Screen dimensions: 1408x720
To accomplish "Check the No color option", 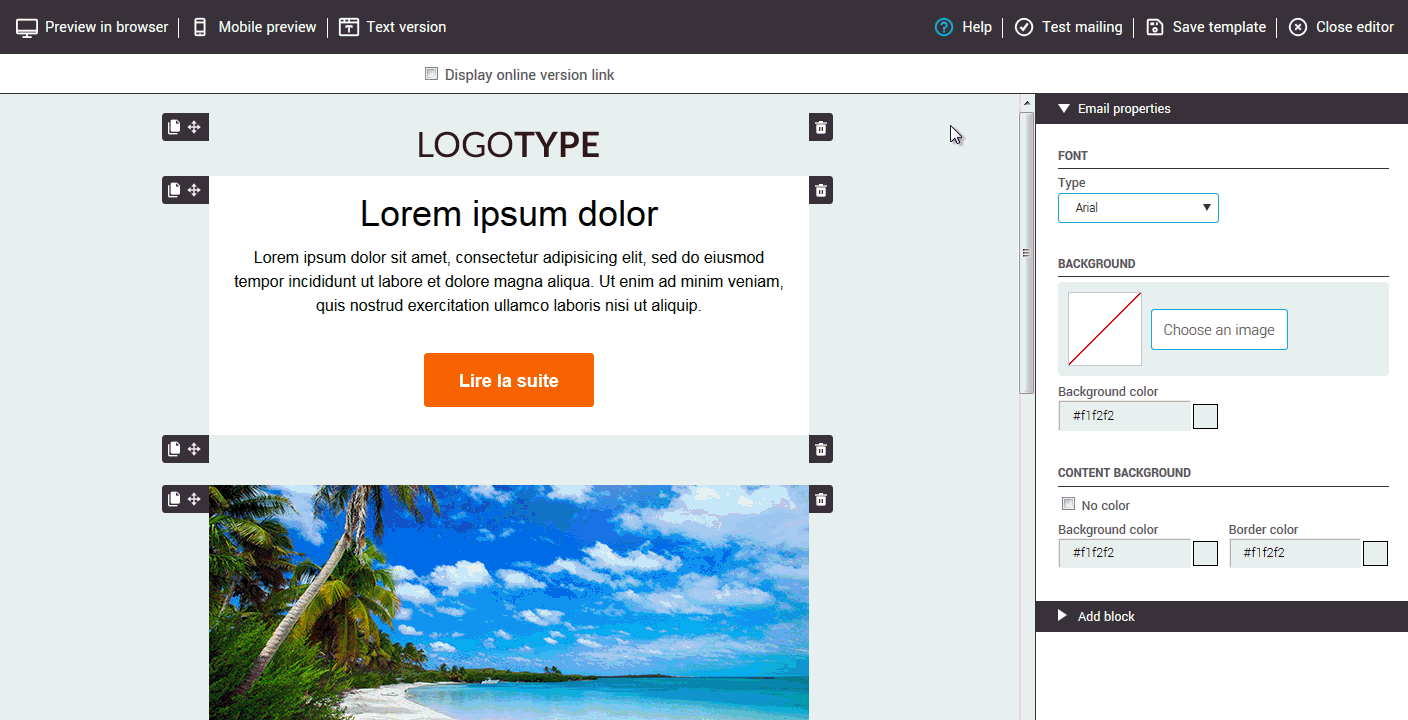I will [x=1068, y=505].
